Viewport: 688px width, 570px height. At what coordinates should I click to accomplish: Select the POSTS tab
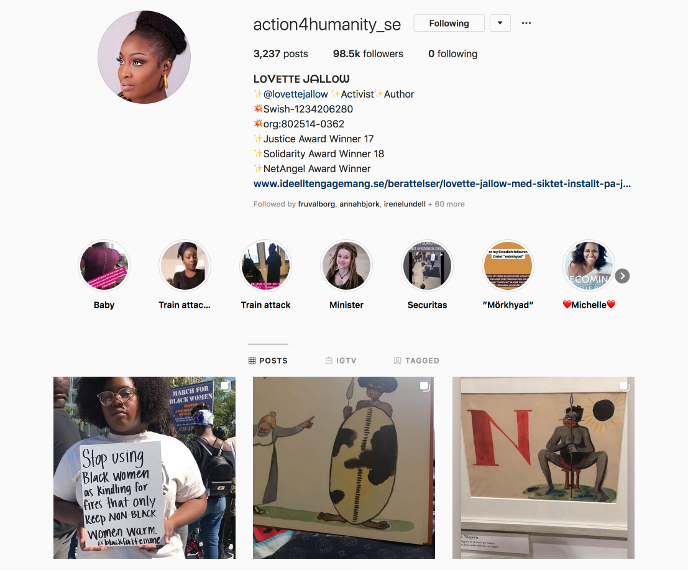pyautogui.click(x=268, y=361)
